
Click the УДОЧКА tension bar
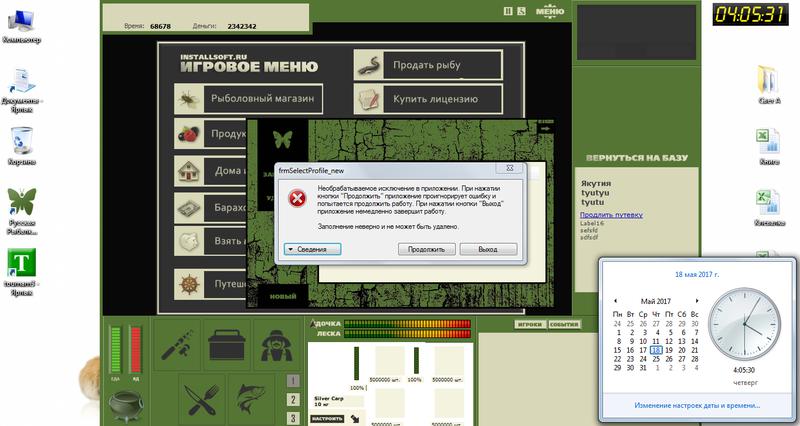[x=407, y=324]
